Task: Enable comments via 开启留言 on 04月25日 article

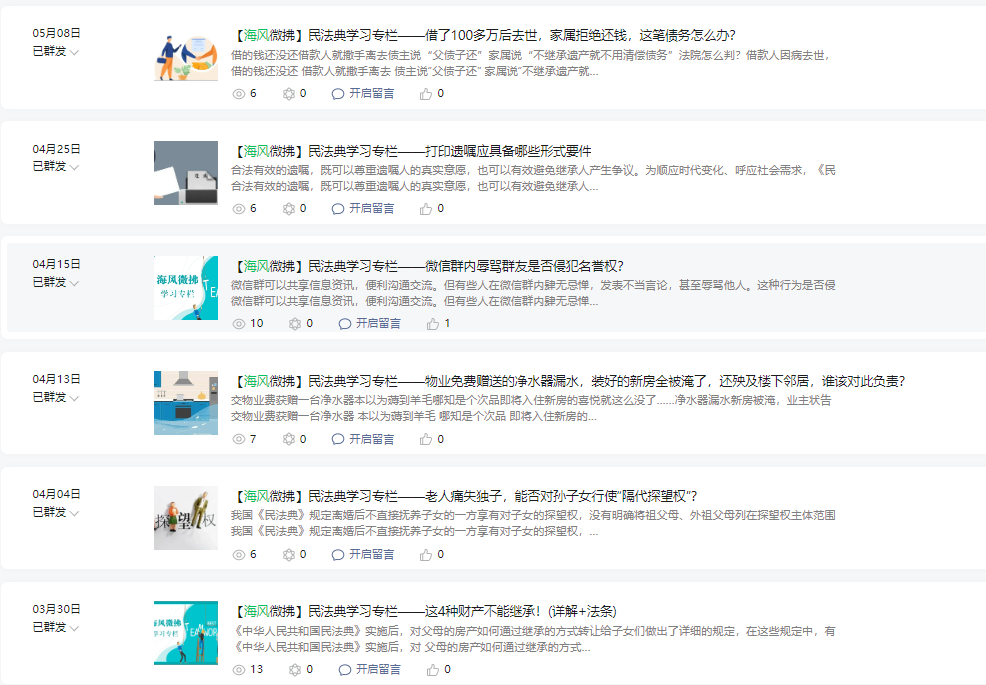Action: click(371, 209)
